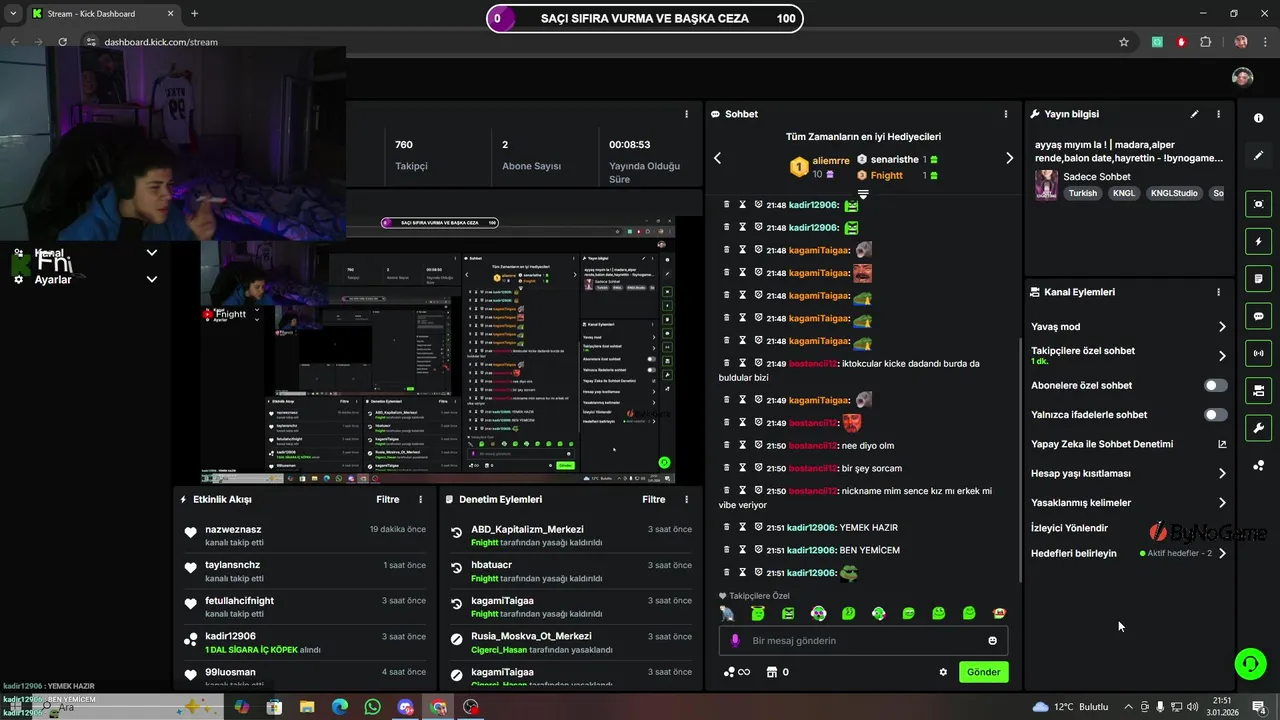This screenshot has width=1280, height=720.
Task: Click İzleyici Yönlendir option
Action: pos(1069,528)
